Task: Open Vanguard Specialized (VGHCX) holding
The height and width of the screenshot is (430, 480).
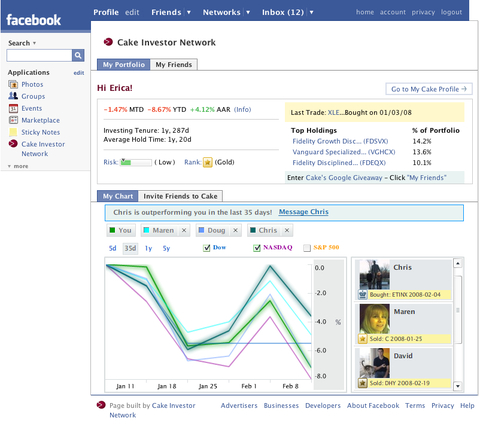Action: (344, 152)
